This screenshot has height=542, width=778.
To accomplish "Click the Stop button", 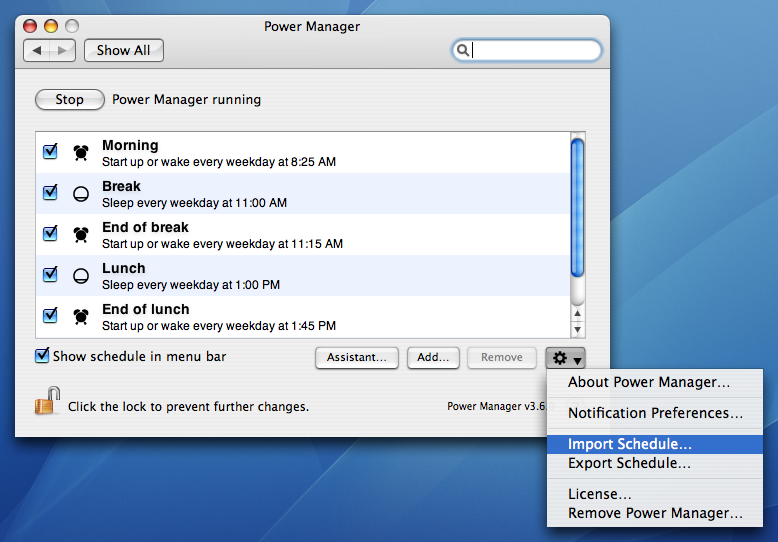I will tap(69, 99).
